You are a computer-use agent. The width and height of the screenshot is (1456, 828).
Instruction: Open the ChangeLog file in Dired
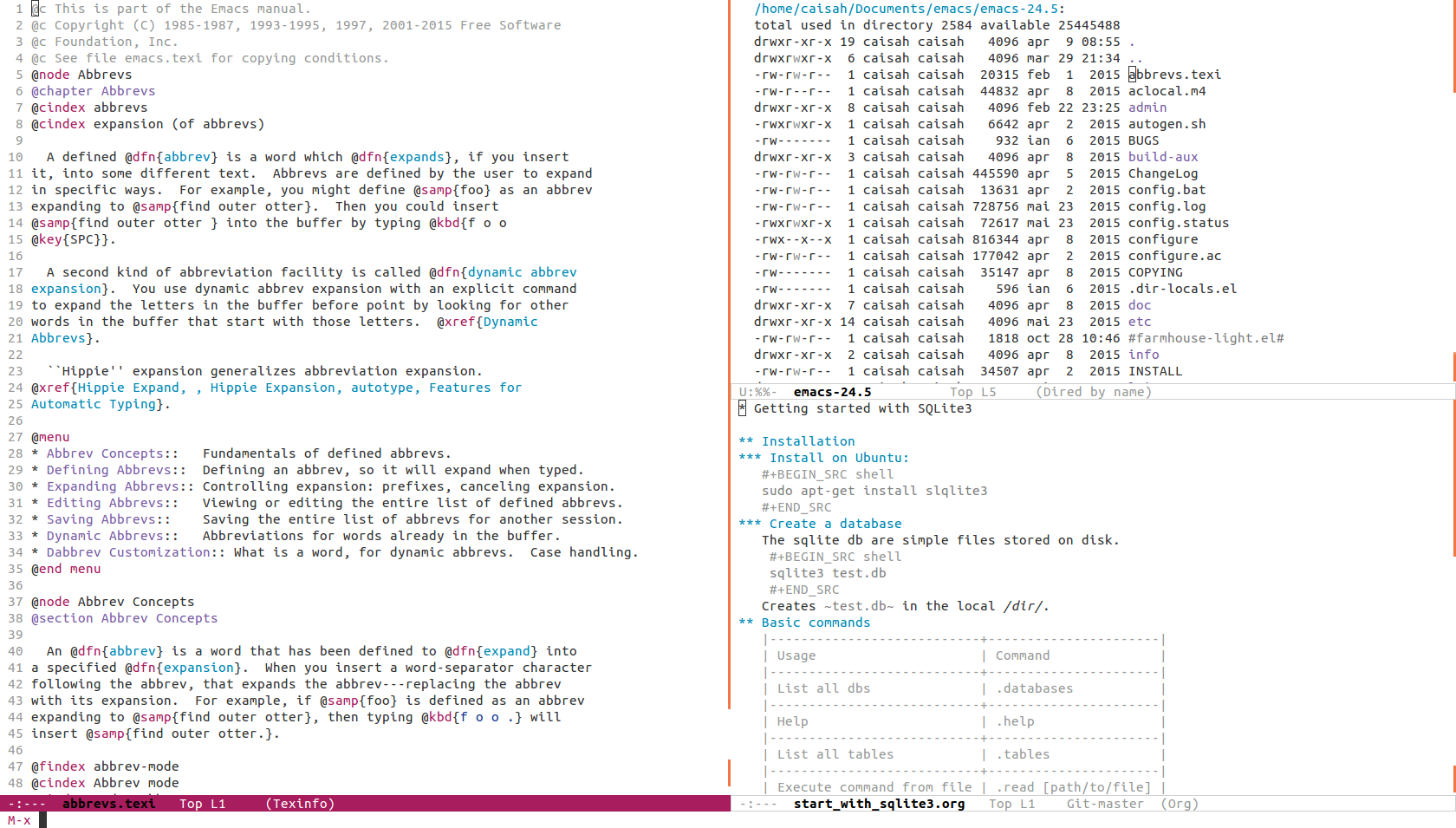[x=1163, y=173]
